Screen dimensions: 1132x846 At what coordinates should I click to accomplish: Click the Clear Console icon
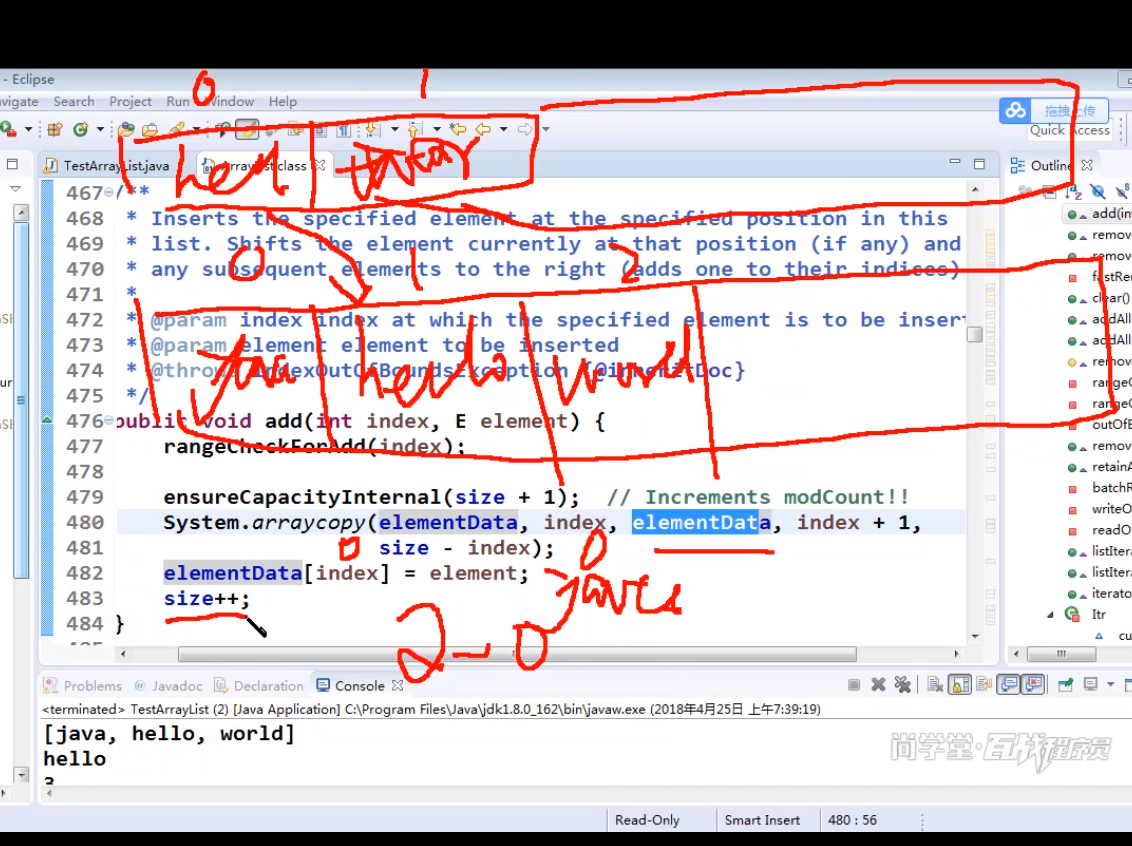tap(935, 684)
